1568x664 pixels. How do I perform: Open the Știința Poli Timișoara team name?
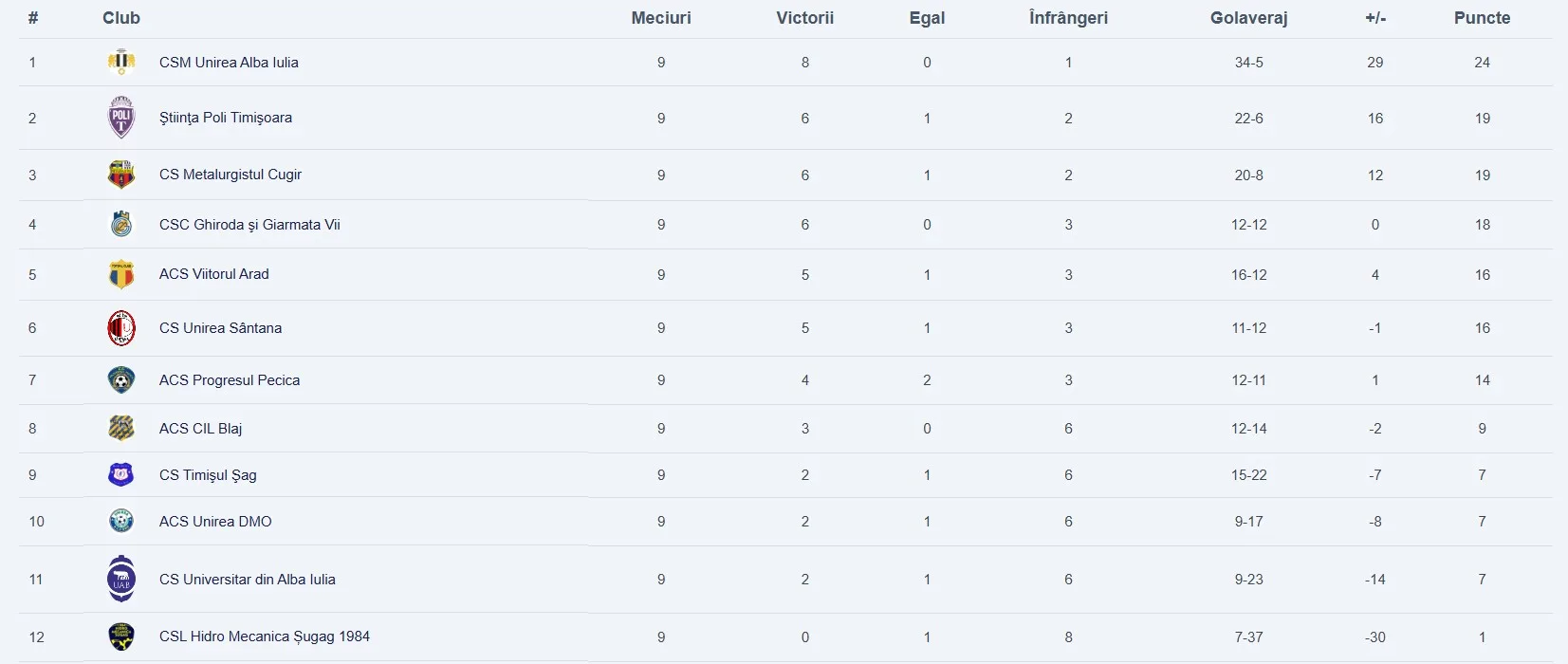[x=226, y=118]
